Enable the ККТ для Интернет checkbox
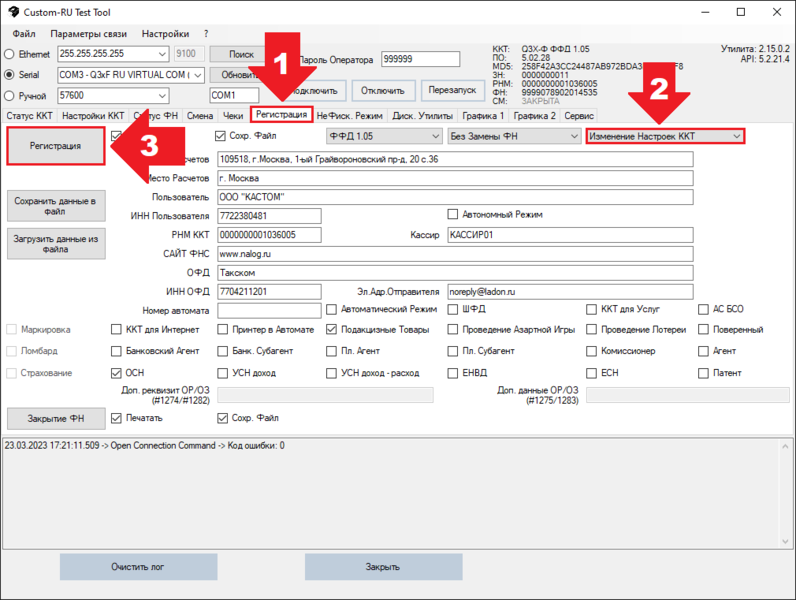The height and width of the screenshot is (600, 796). coord(117,330)
